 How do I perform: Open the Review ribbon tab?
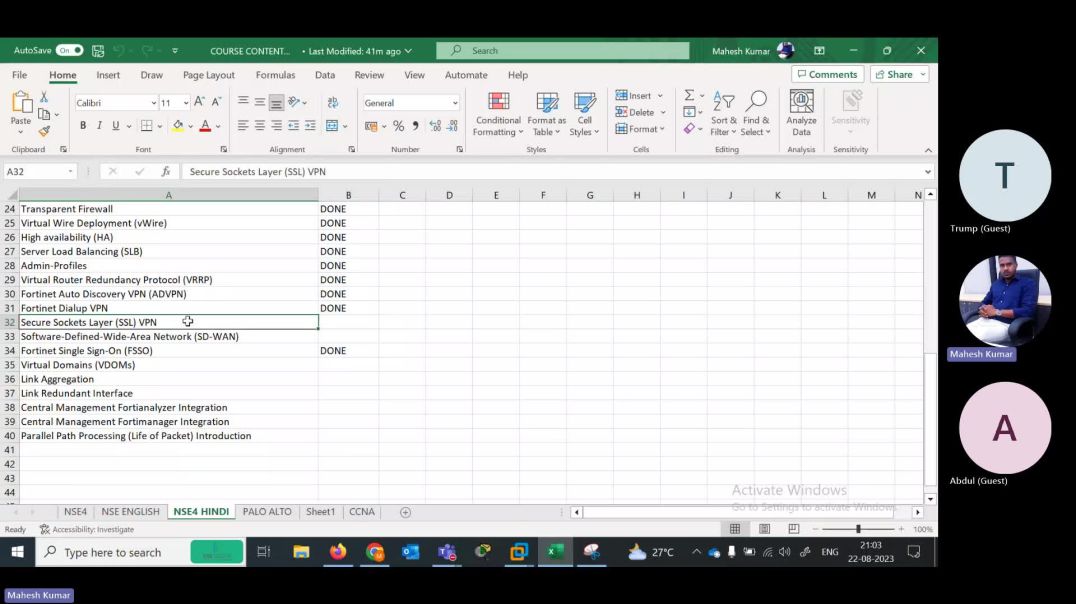click(369, 75)
